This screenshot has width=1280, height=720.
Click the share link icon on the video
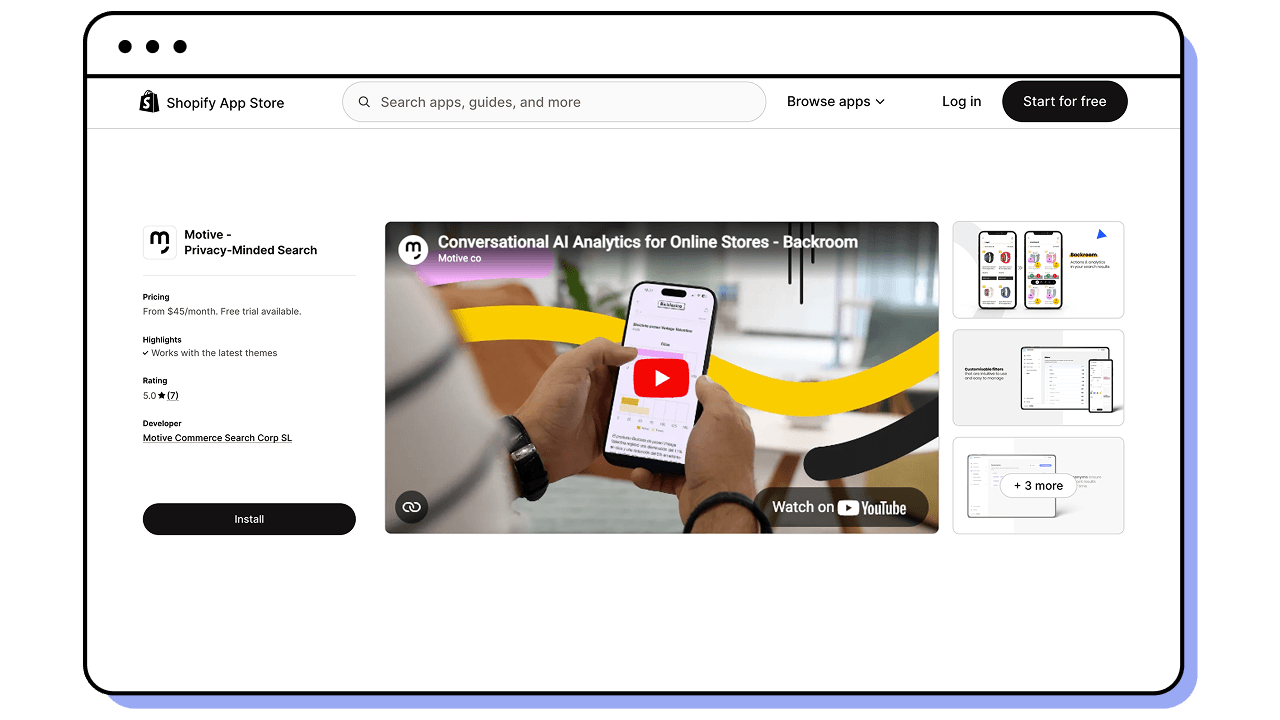pos(412,507)
